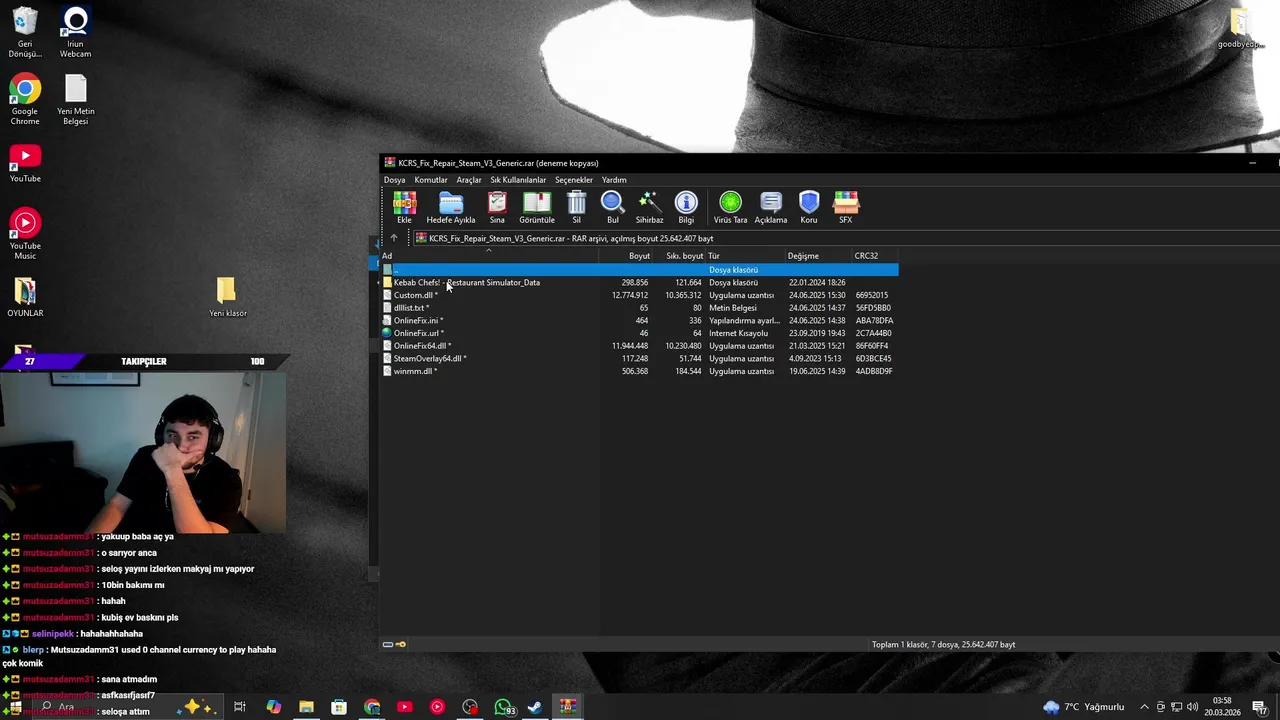Open the notification center icon
The width and height of the screenshot is (1280, 720).
pyautogui.click(x=1259, y=707)
